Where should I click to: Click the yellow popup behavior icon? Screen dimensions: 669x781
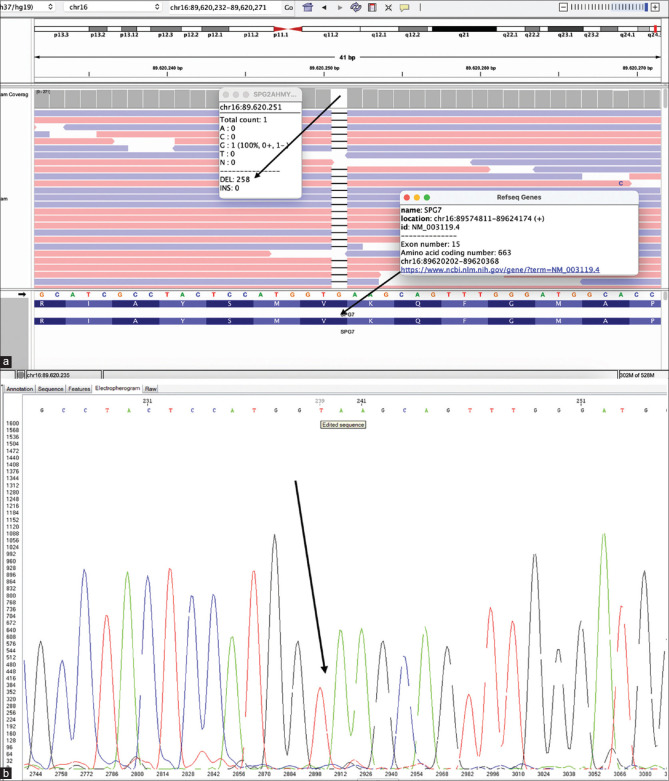pyautogui.click(x=404, y=7)
